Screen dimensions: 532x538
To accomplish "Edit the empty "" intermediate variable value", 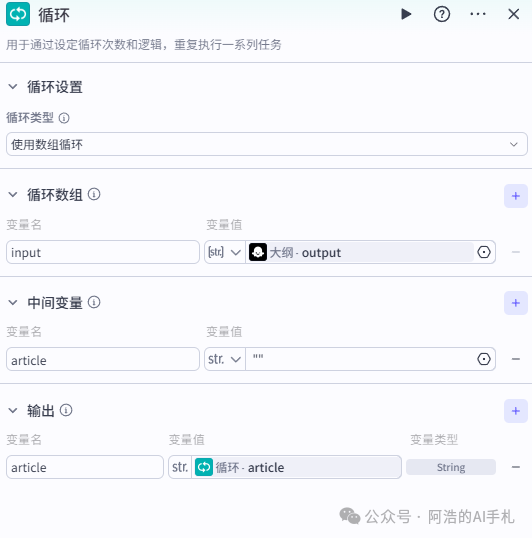I will (360, 359).
